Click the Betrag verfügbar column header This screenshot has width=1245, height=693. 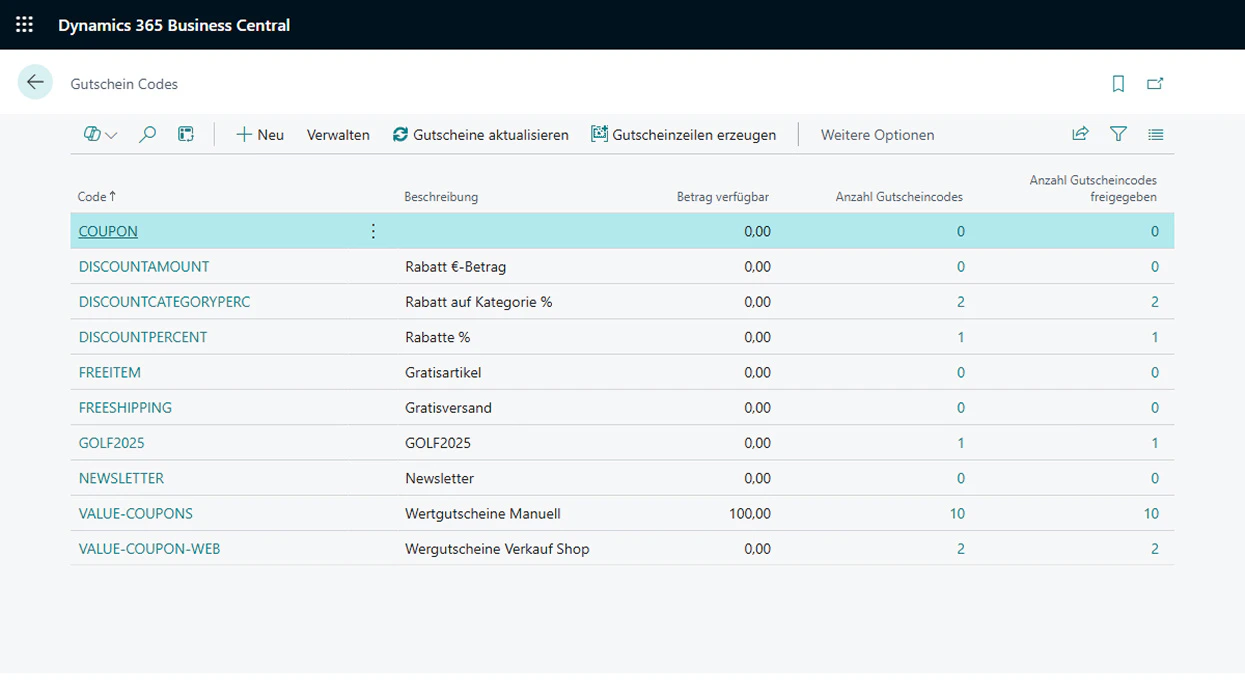point(723,197)
